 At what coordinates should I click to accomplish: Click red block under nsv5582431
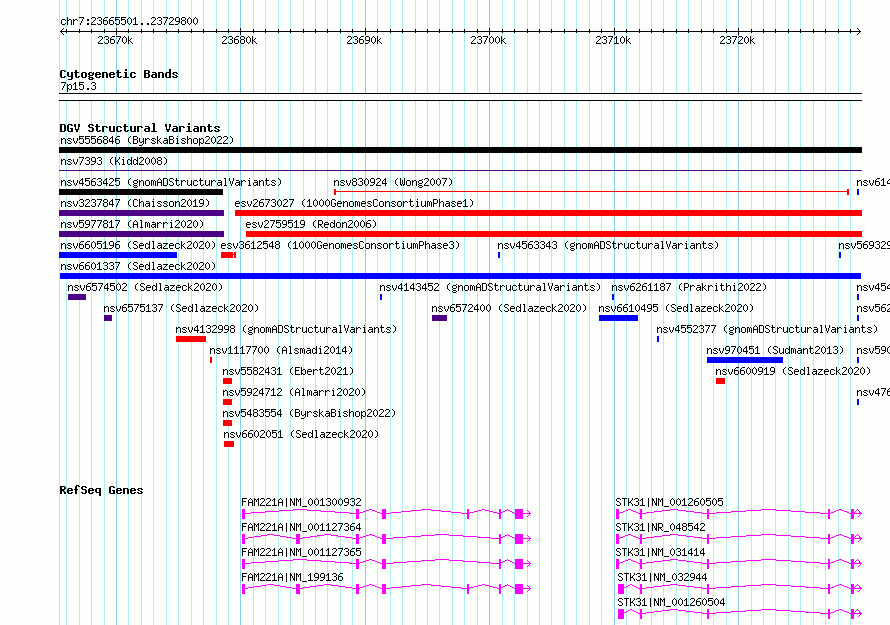click(x=227, y=381)
